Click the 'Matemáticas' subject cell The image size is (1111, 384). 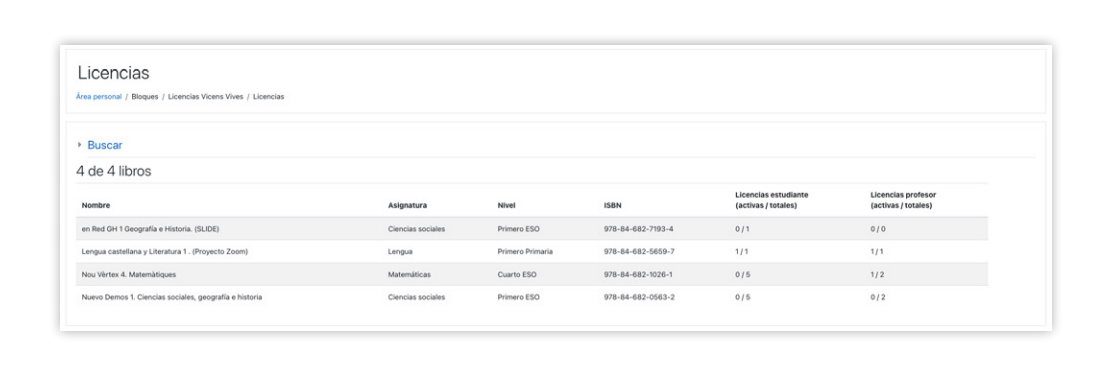point(409,274)
